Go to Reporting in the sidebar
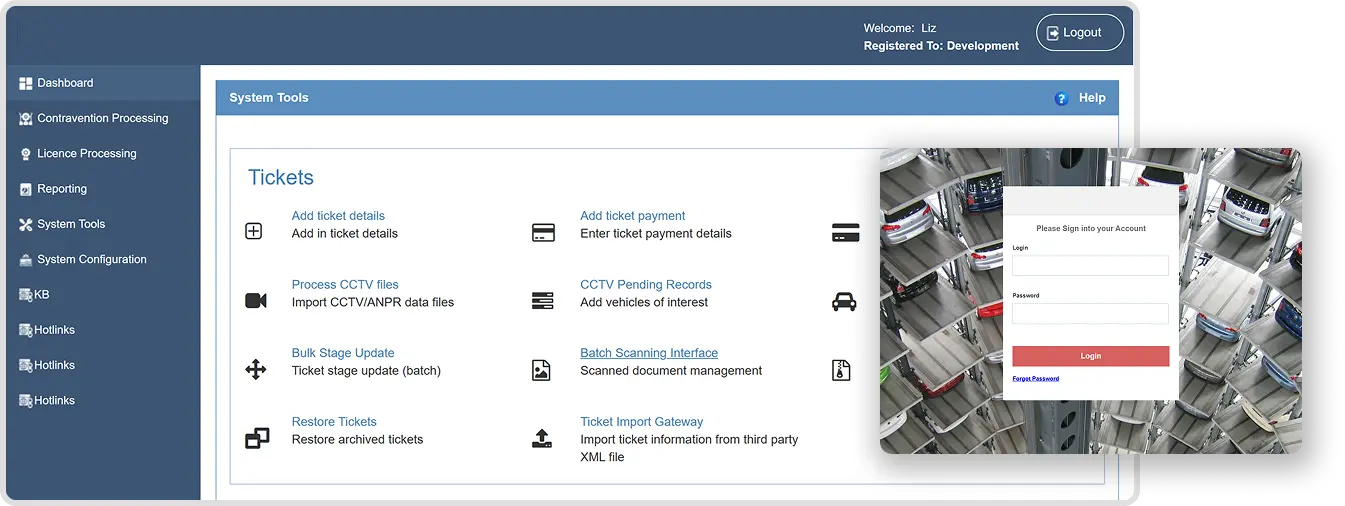 [62, 189]
